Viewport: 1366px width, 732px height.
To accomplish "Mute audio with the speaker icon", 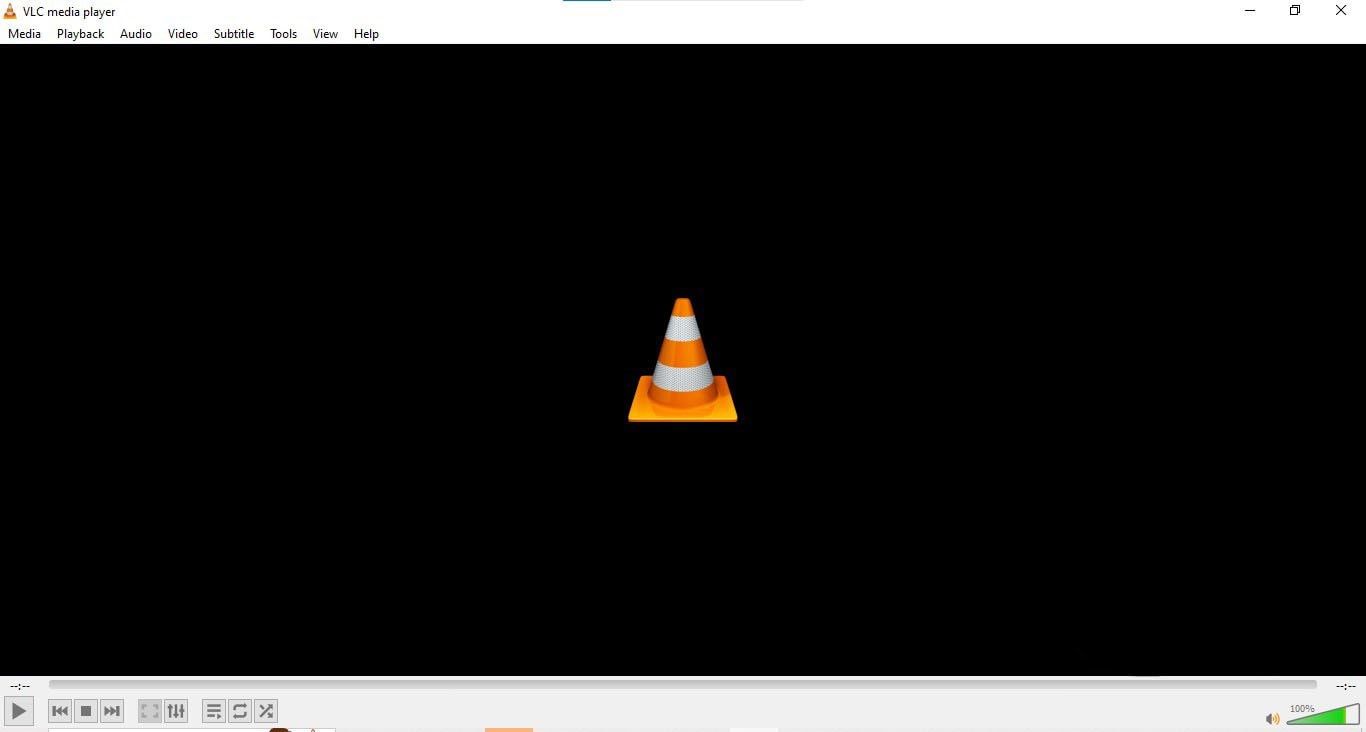I will 1272,718.
